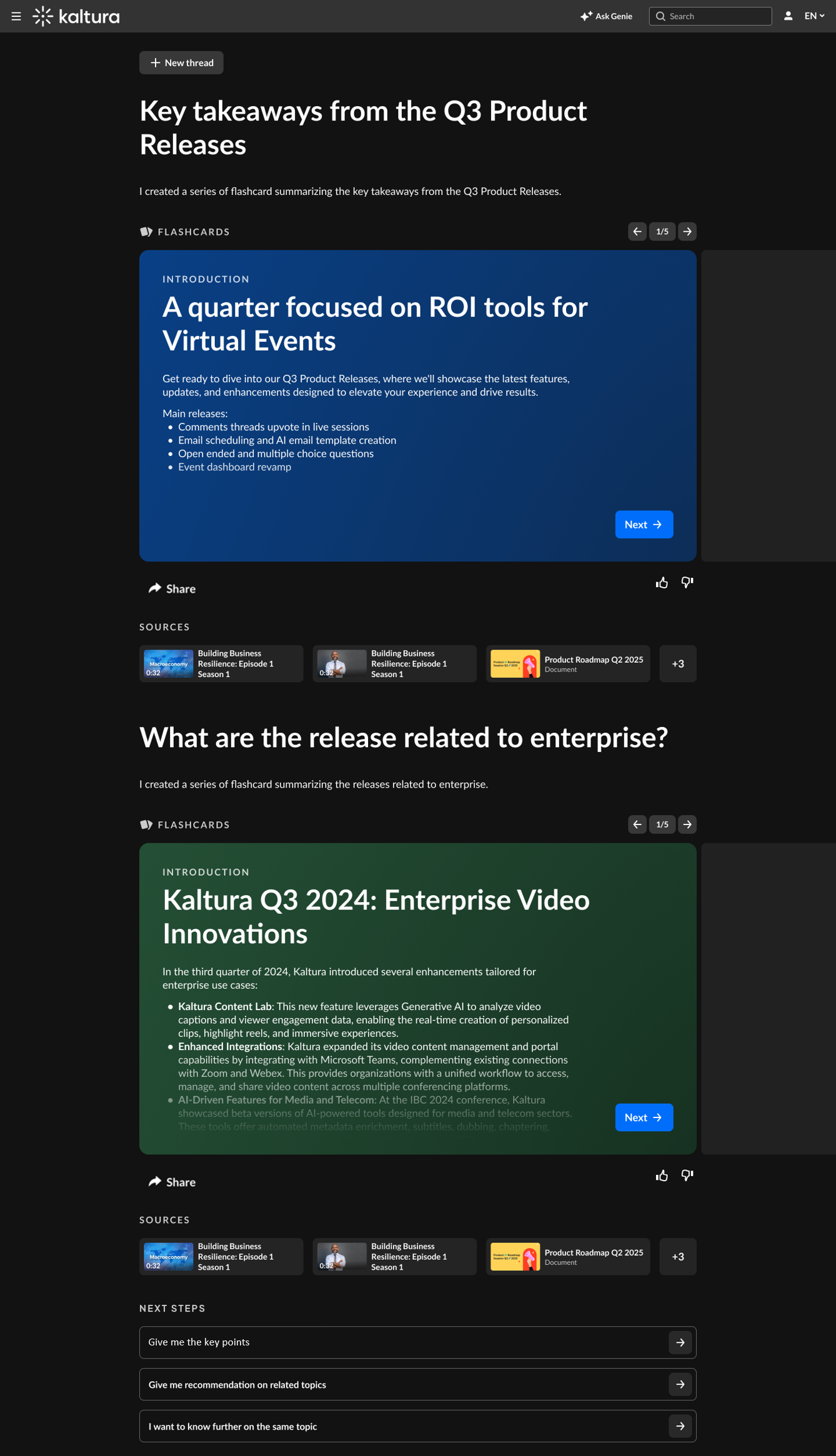Click the heading 'Key takeaways from the Q3 Product Releases'
Image resolution: width=836 pixels, height=1456 pixels.
click(x=363, y=127)
